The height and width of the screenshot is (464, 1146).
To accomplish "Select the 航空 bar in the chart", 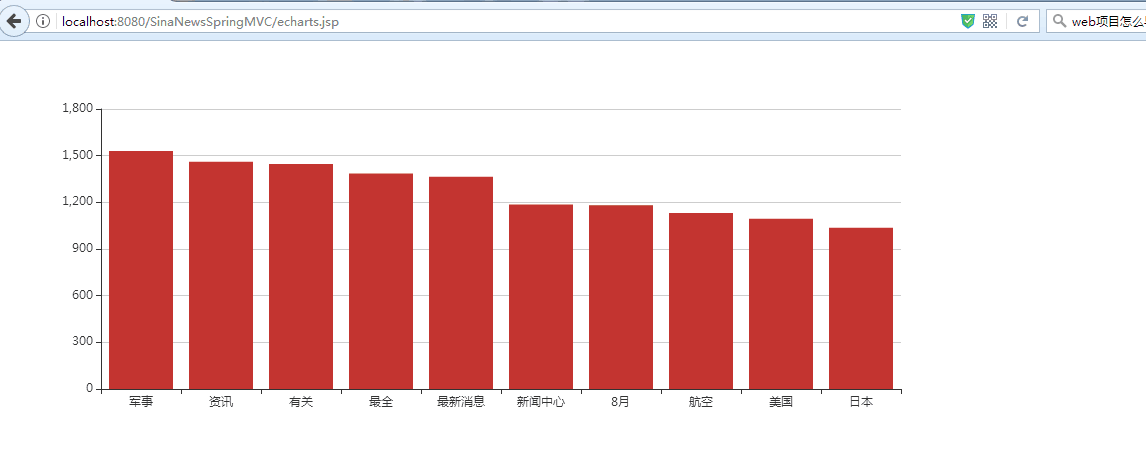I will coord(701,301).
